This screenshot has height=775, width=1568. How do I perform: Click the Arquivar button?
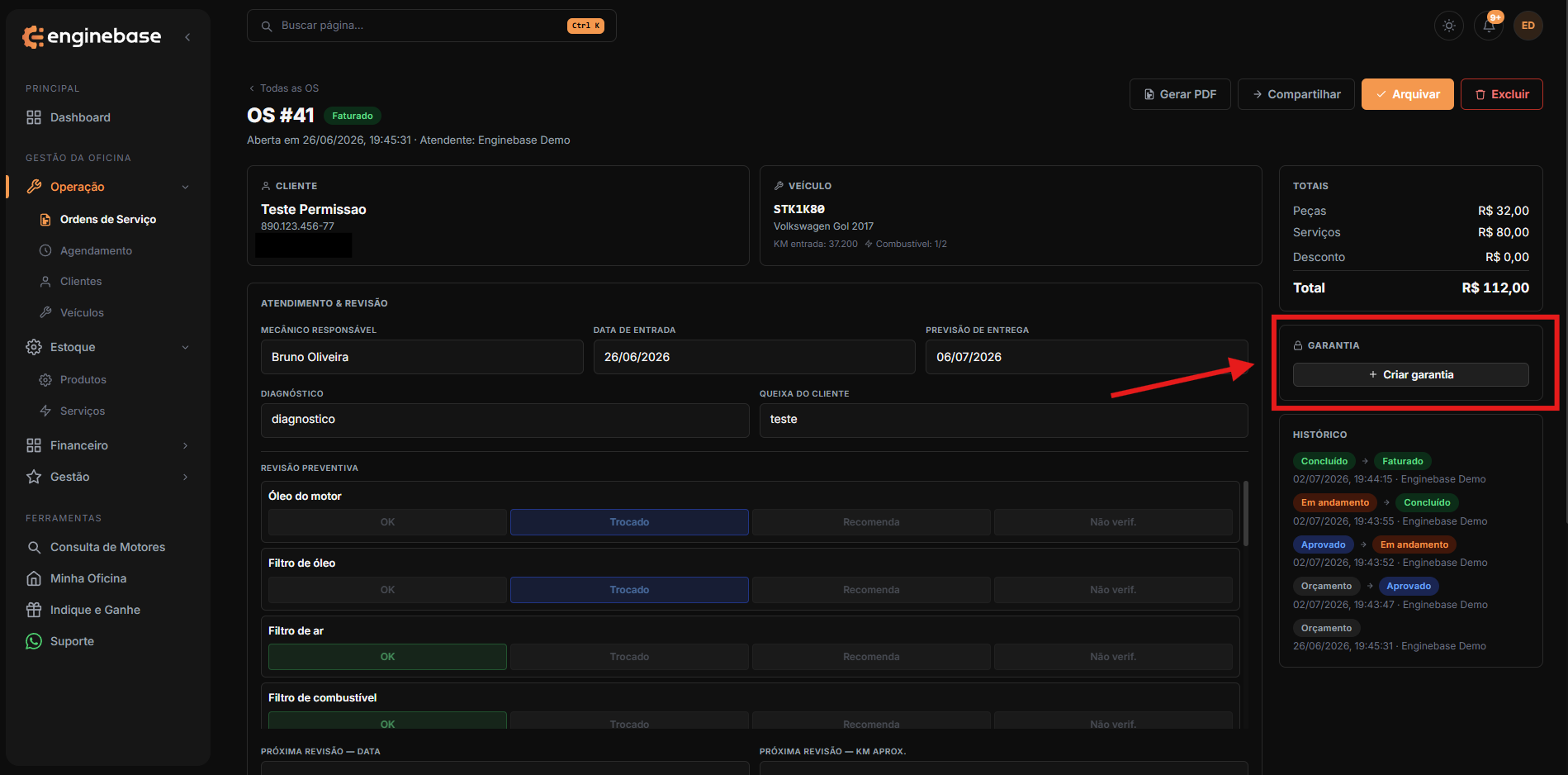pyautogui.click(x=1408, y=94)
